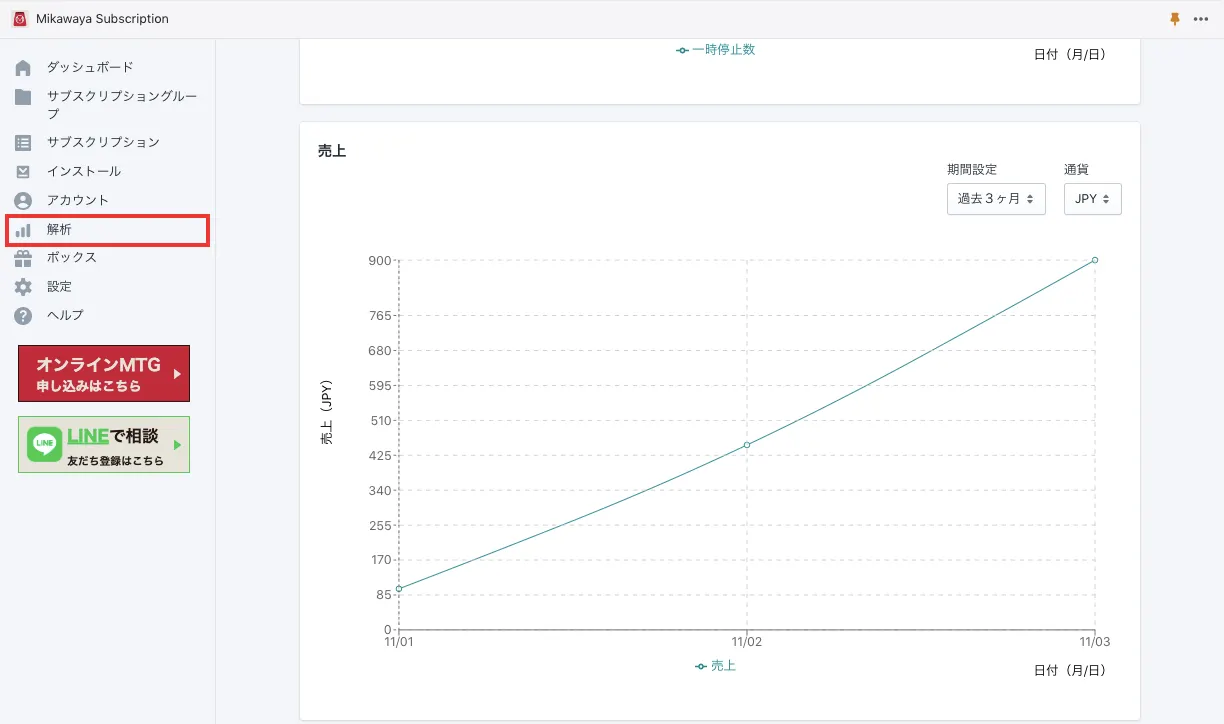Screen dimensions: 1224x724
Task: Toggle the 売上 legend entry below chart
Action: click(716, 666)
